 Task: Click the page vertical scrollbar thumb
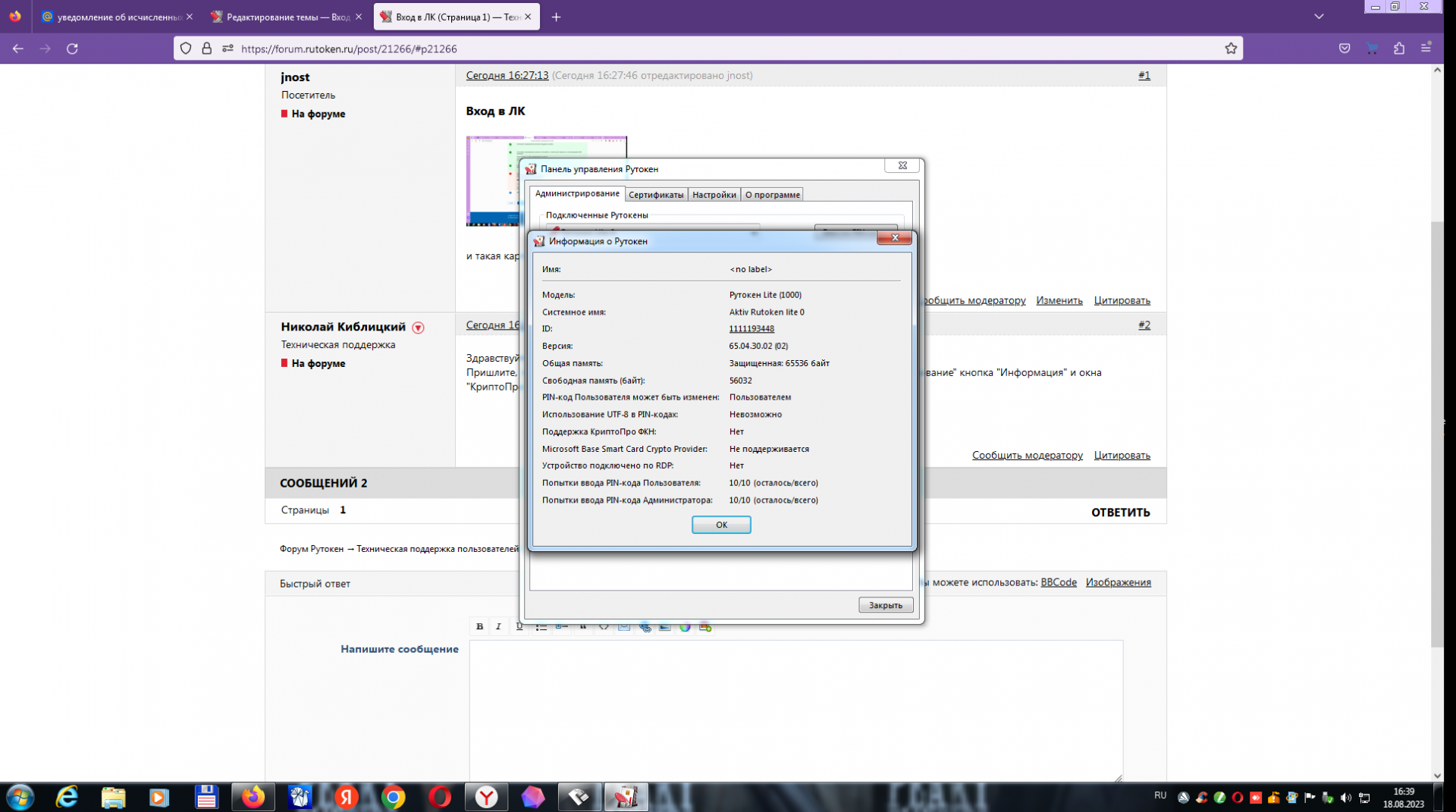tap(1437, 434)
